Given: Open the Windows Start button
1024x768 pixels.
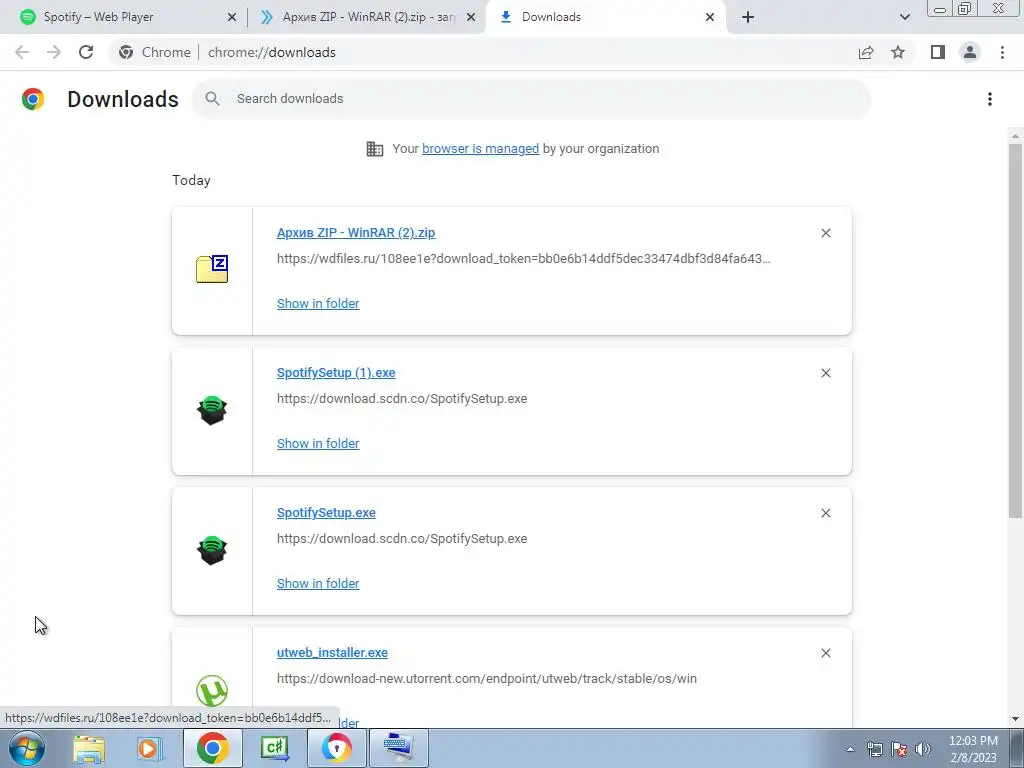Looking at the screenshot, I should point(26,748).
